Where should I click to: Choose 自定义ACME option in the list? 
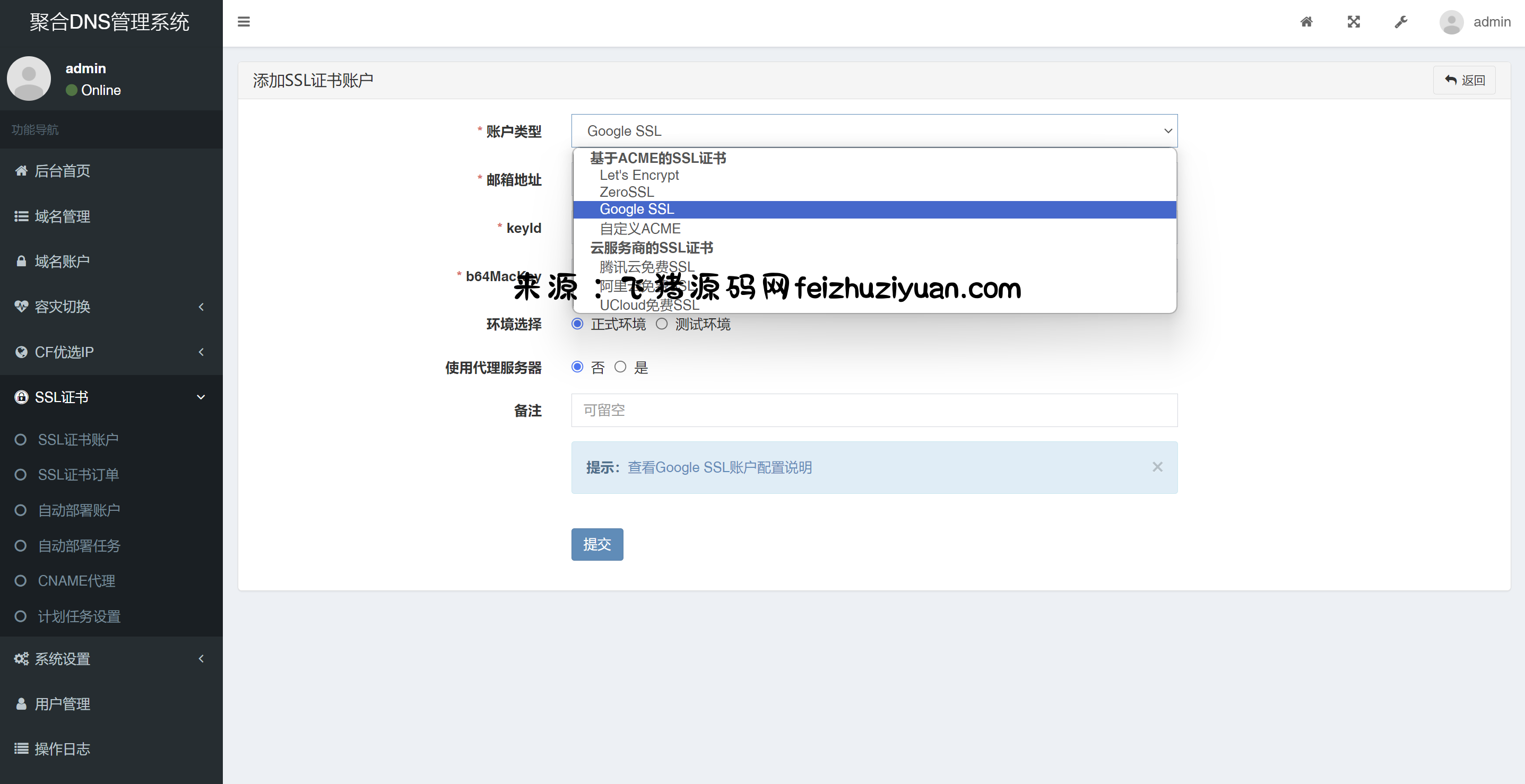639,229
